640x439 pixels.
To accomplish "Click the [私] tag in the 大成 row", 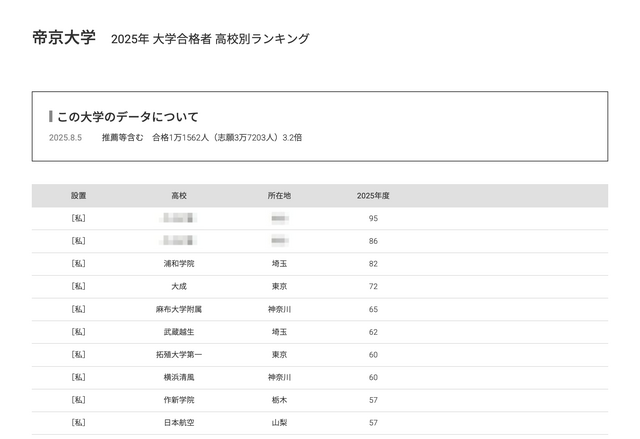I will point(78,286).
